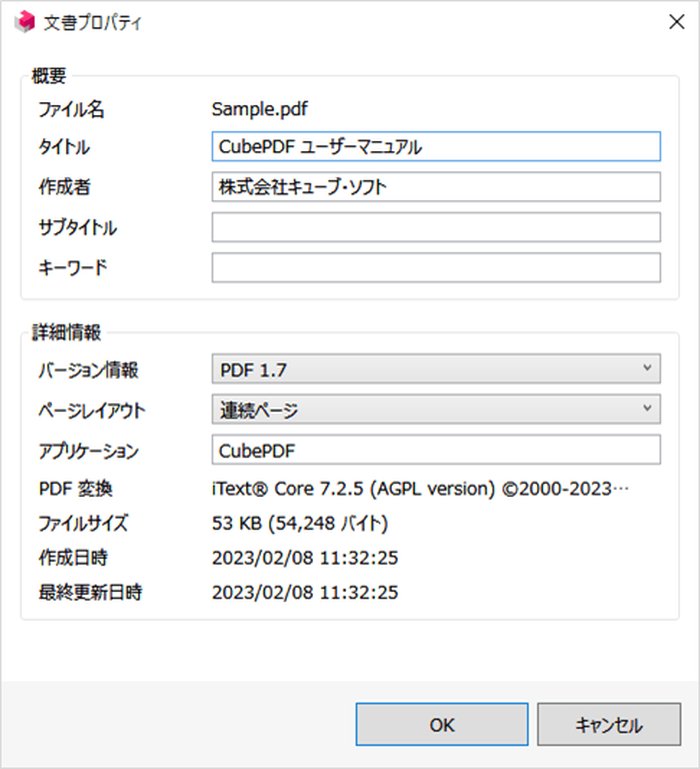Close the 文書プロパティ dialog
The image size is (700, 769).
click(x=676, y=22)
